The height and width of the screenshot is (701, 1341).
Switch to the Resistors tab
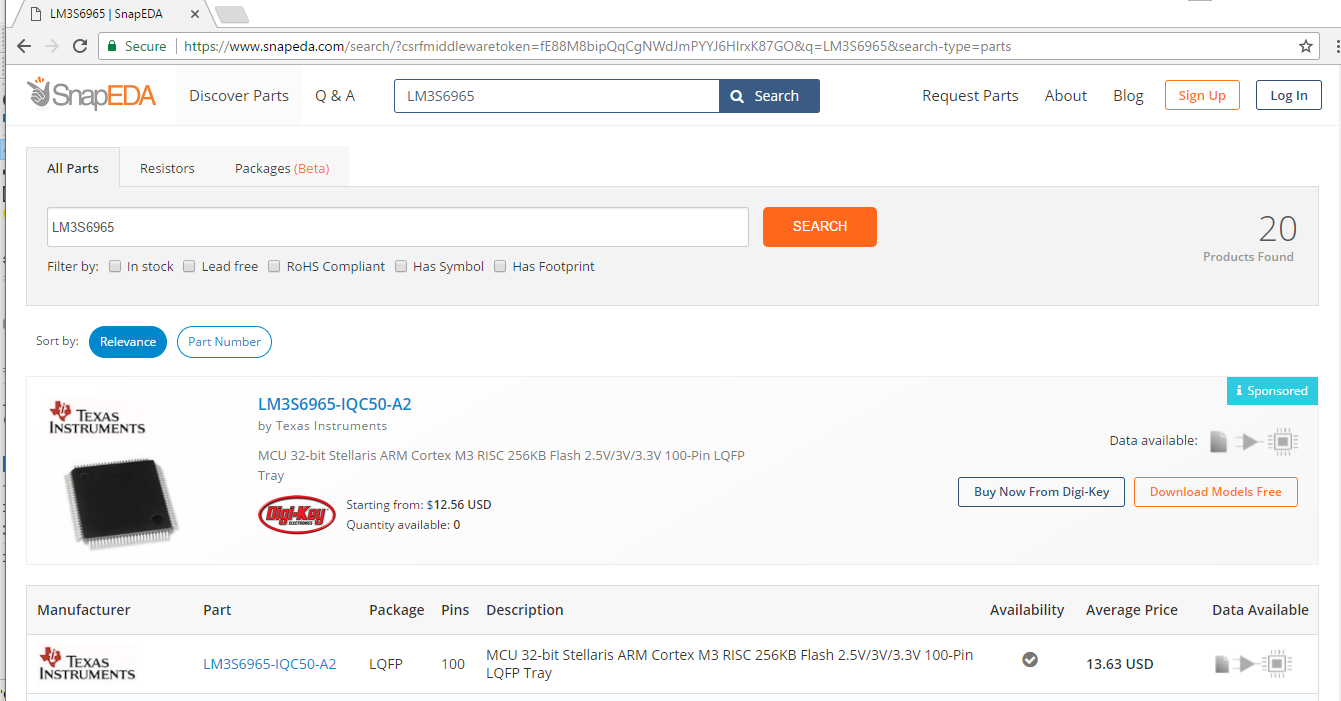tap(167, 168)
